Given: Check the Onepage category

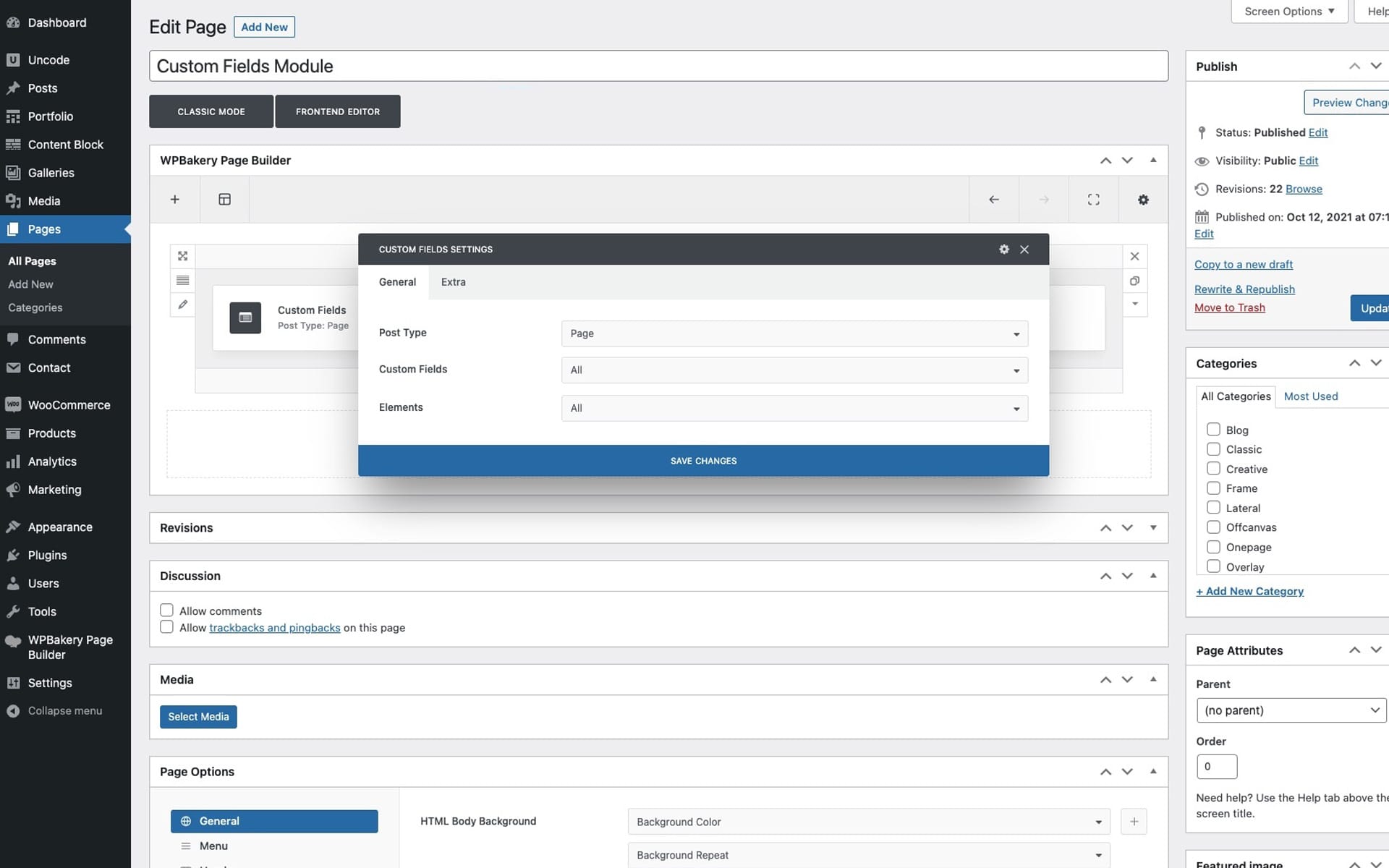Looking at the screenshot, I should tap(1213, 547).
